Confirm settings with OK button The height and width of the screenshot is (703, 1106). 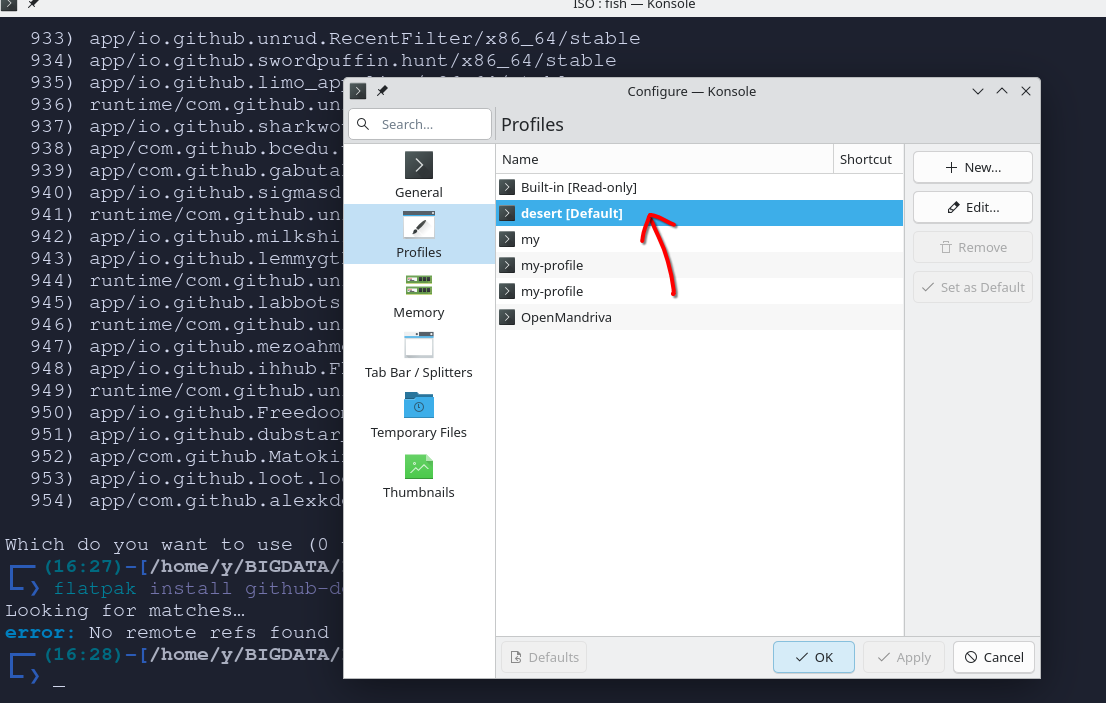click(x=814, y=657)
